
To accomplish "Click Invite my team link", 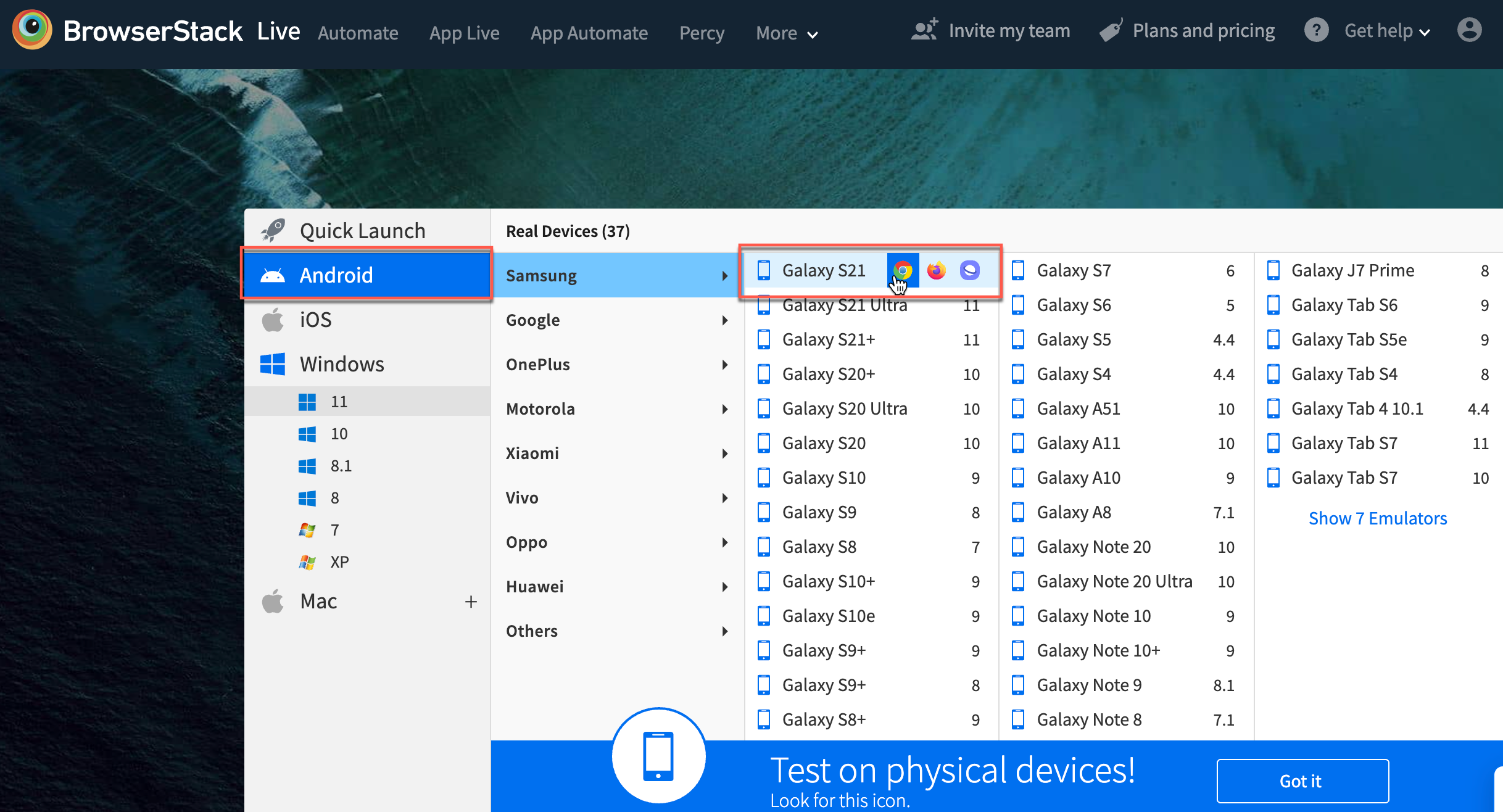I will click(1009, 31).
